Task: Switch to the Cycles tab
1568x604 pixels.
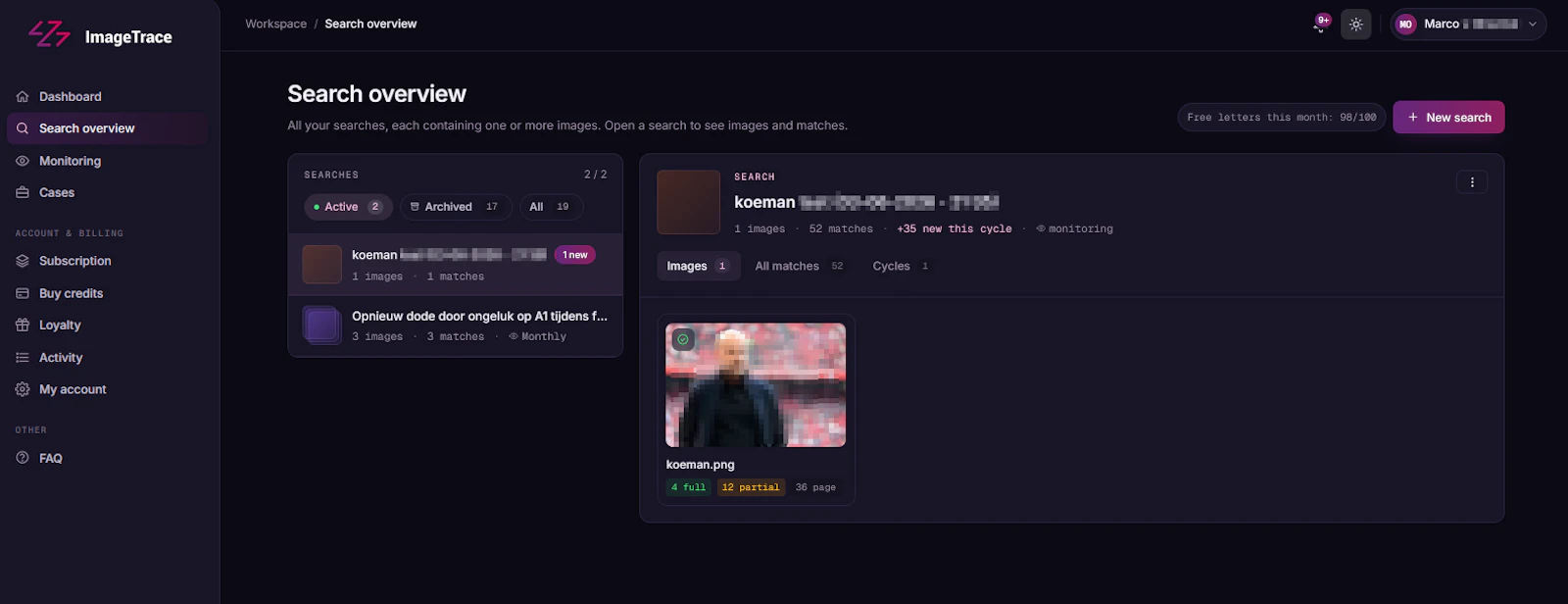Action: click(901, 266)
